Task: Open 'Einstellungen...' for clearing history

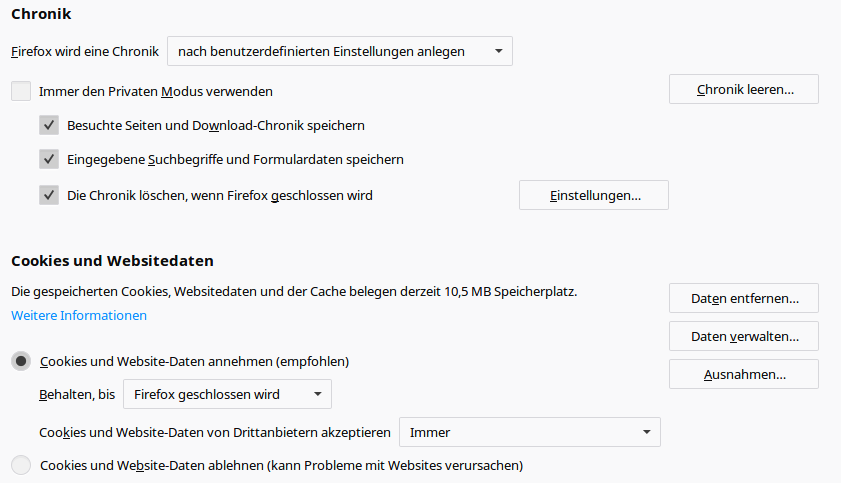Action: pos(593,195)
